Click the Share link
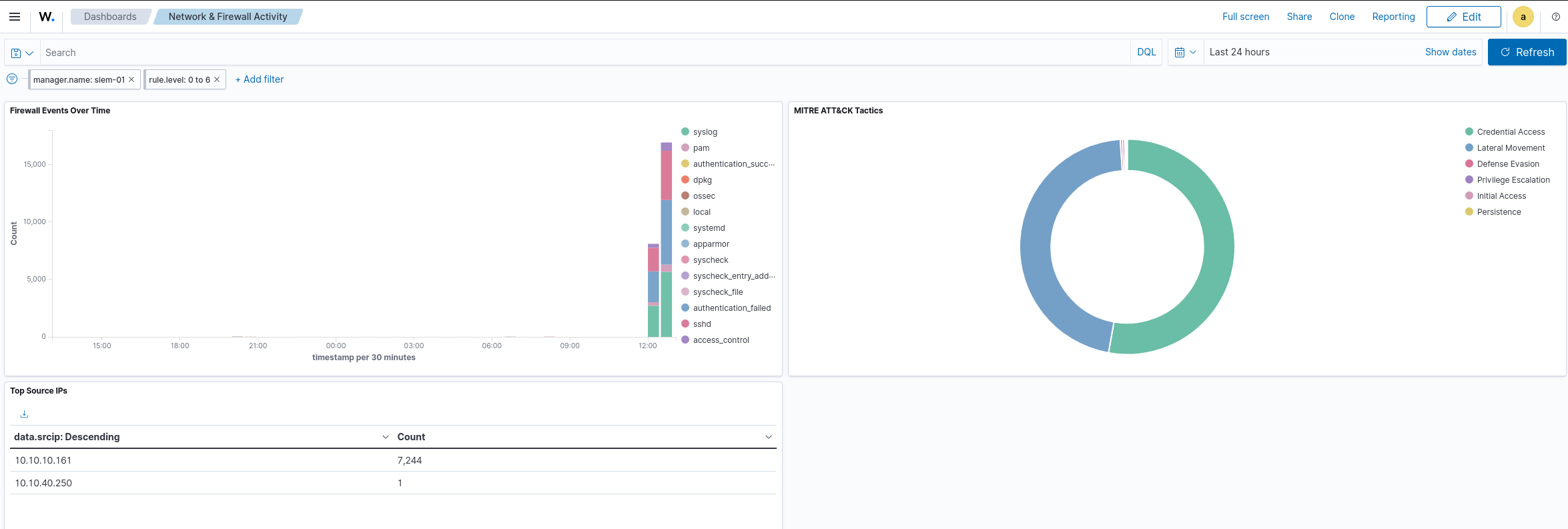This screenshot has height=529, width=1568. pos(1299,17)
